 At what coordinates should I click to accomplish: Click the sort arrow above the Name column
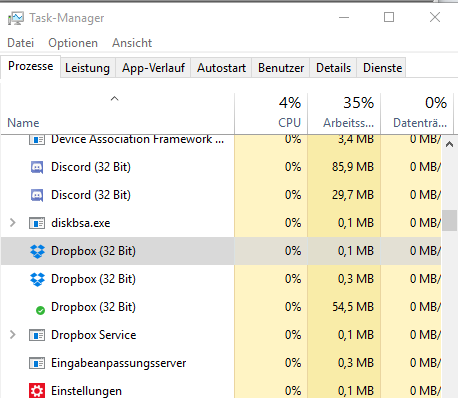(x=114, y=99)
